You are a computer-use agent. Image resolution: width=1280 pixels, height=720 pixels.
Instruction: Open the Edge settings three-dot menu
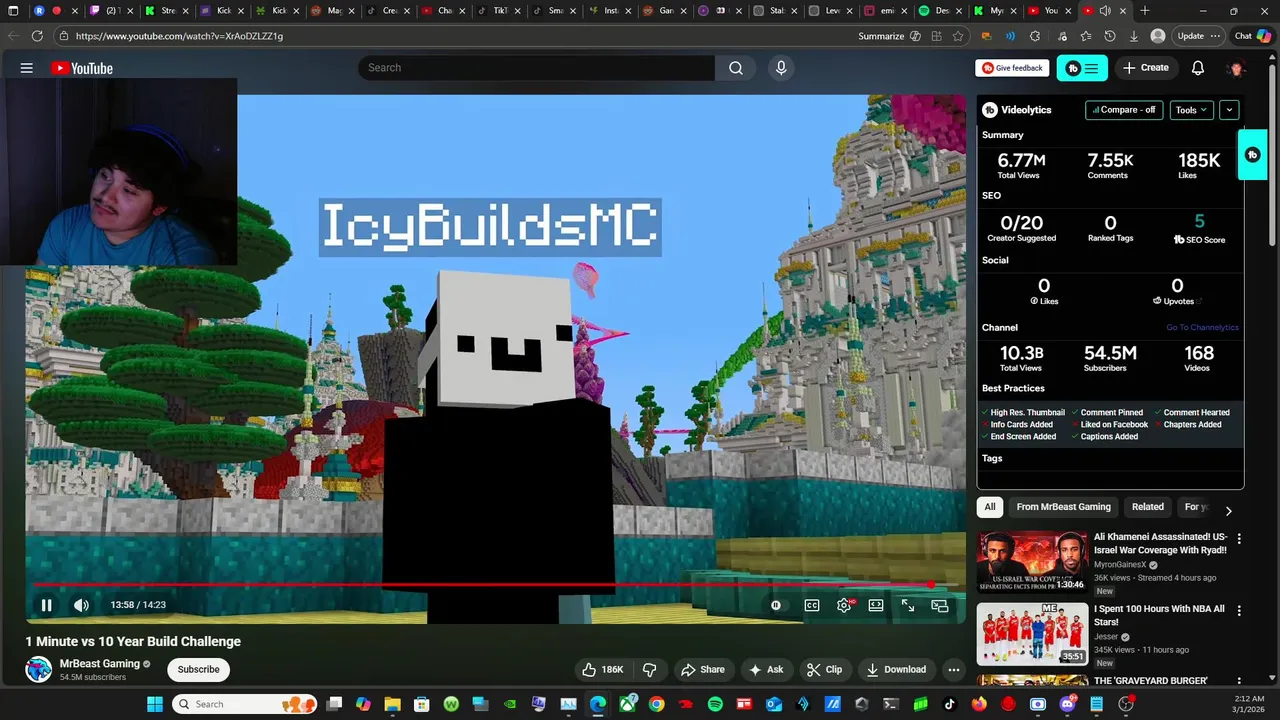(1215, 36)
